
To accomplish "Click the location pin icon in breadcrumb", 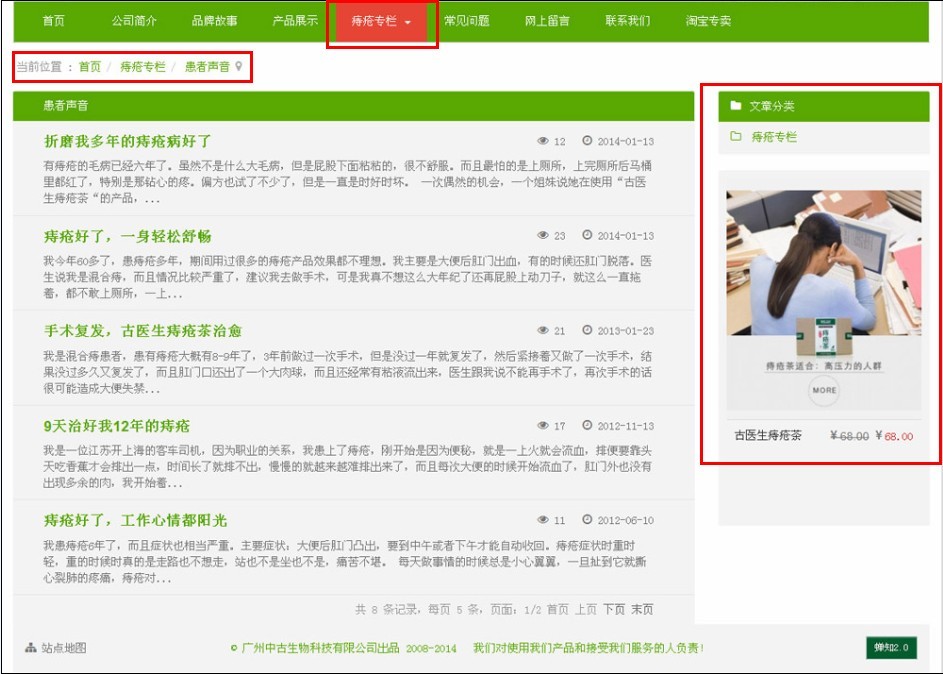I will tap(239, 67).
